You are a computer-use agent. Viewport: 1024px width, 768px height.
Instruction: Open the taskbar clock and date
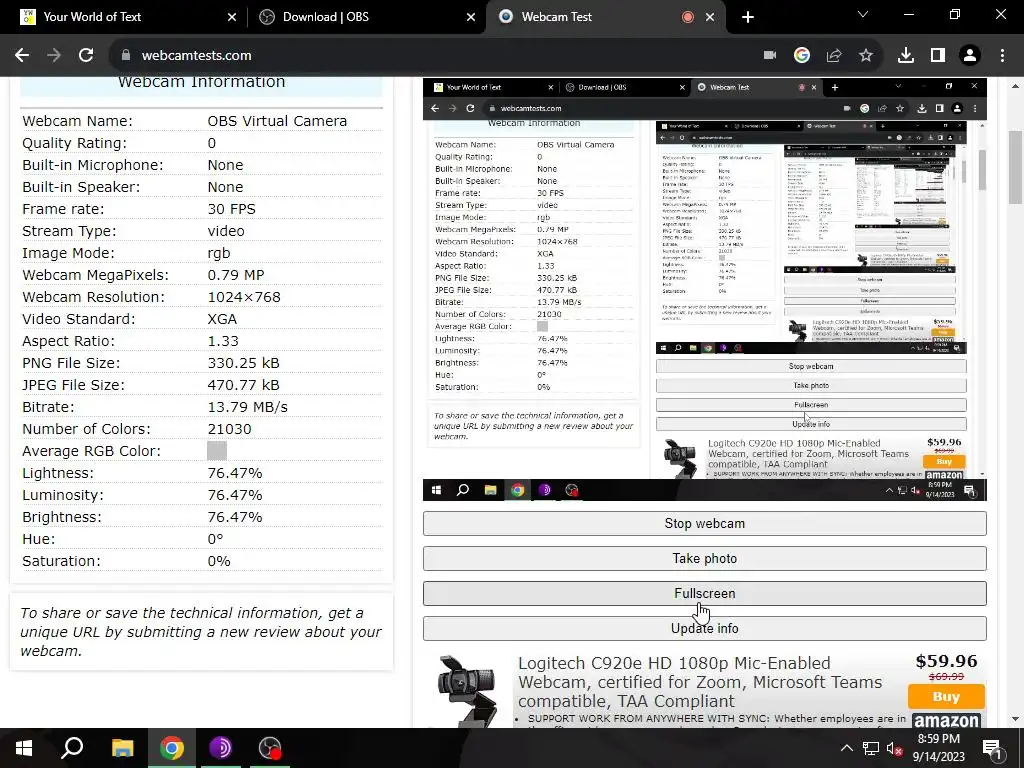click(x=938, y=748)
